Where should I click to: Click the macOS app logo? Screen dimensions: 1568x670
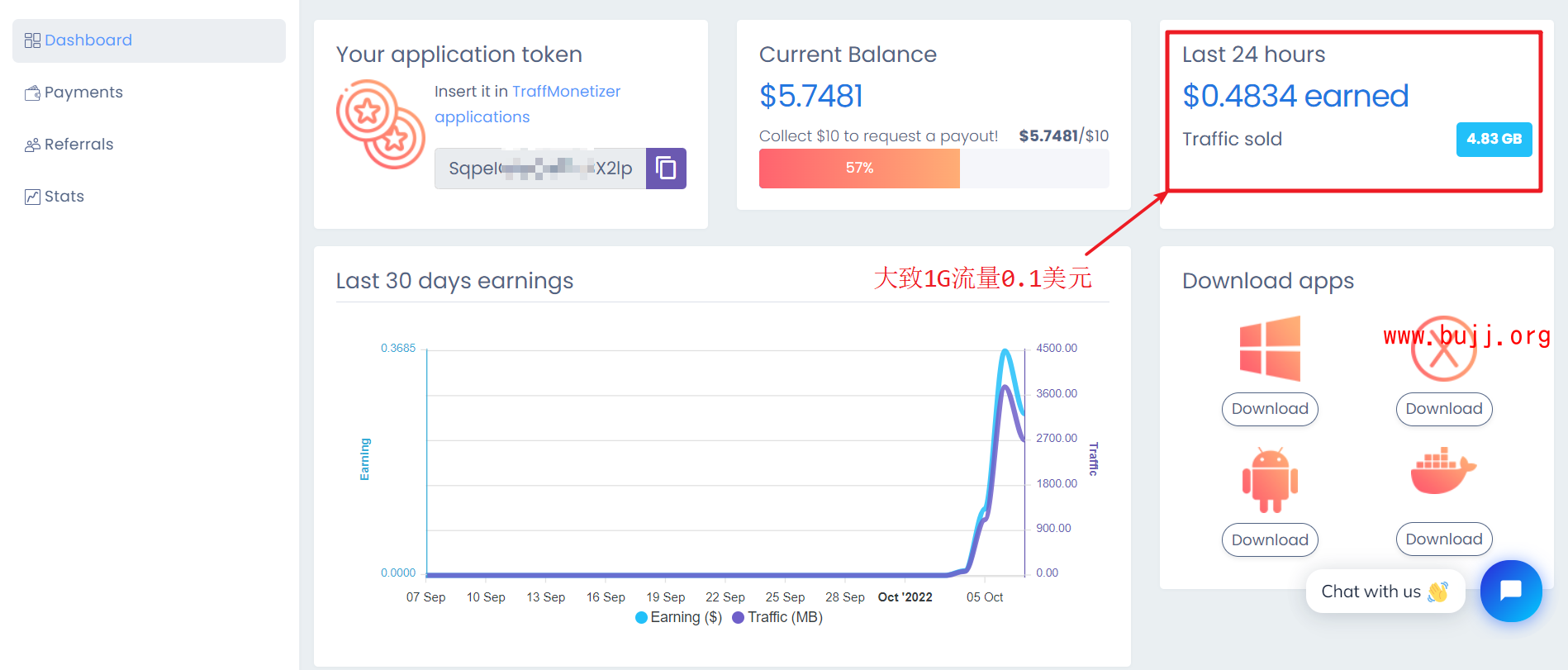pyautogui.click(x=1443, y=348)
